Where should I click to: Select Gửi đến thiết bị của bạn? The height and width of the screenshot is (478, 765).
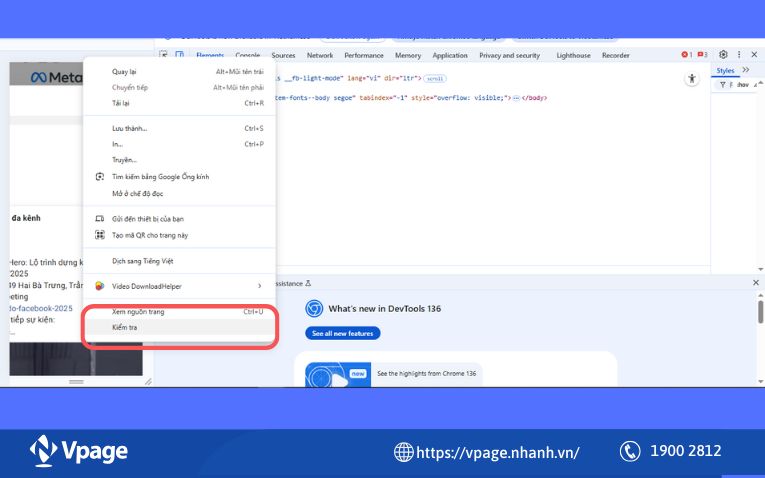[x=180, y=219]
